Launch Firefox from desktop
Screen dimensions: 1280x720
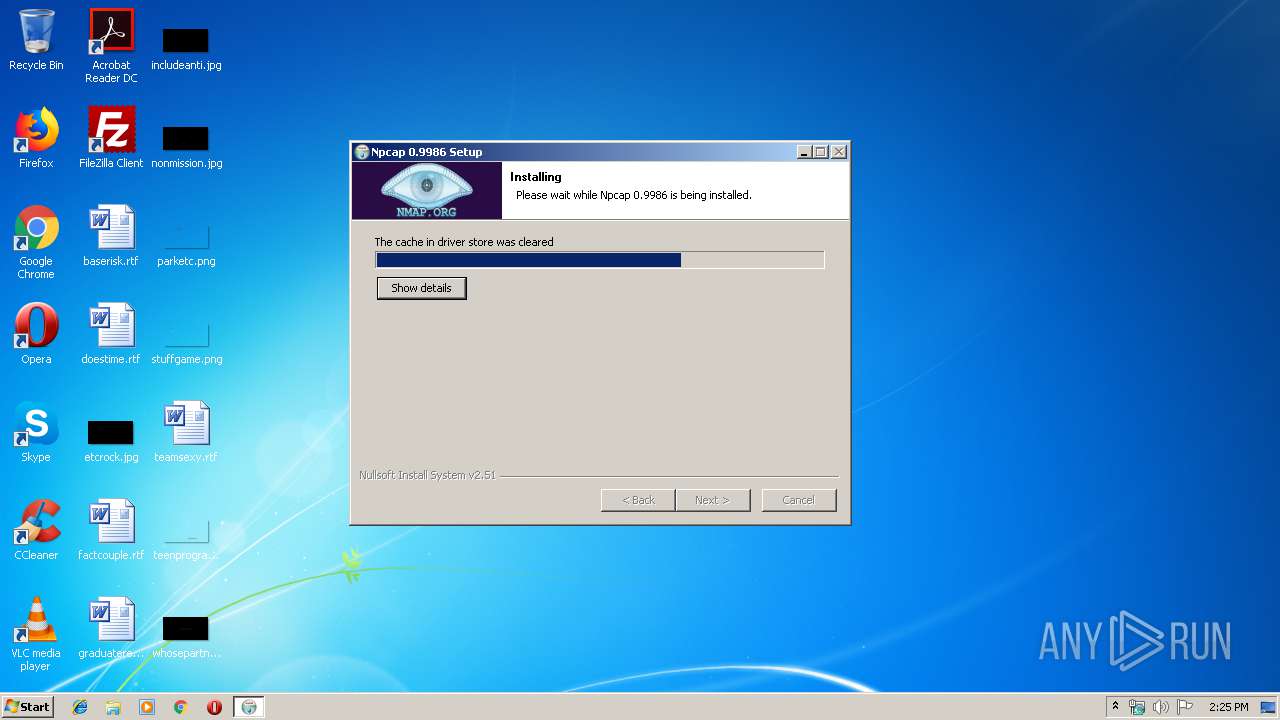(36, 138)
